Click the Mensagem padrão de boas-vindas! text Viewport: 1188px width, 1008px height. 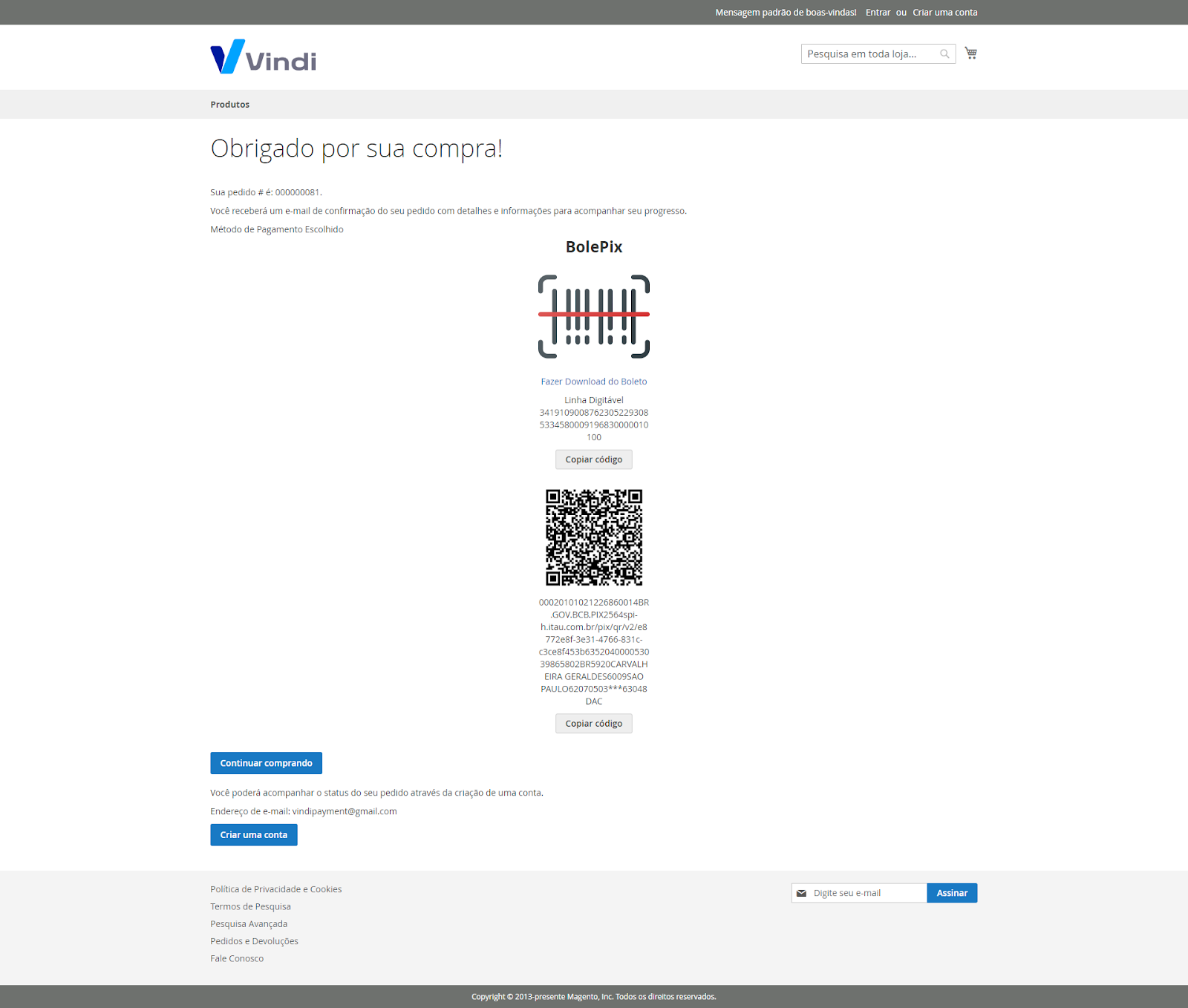(786, 13)
